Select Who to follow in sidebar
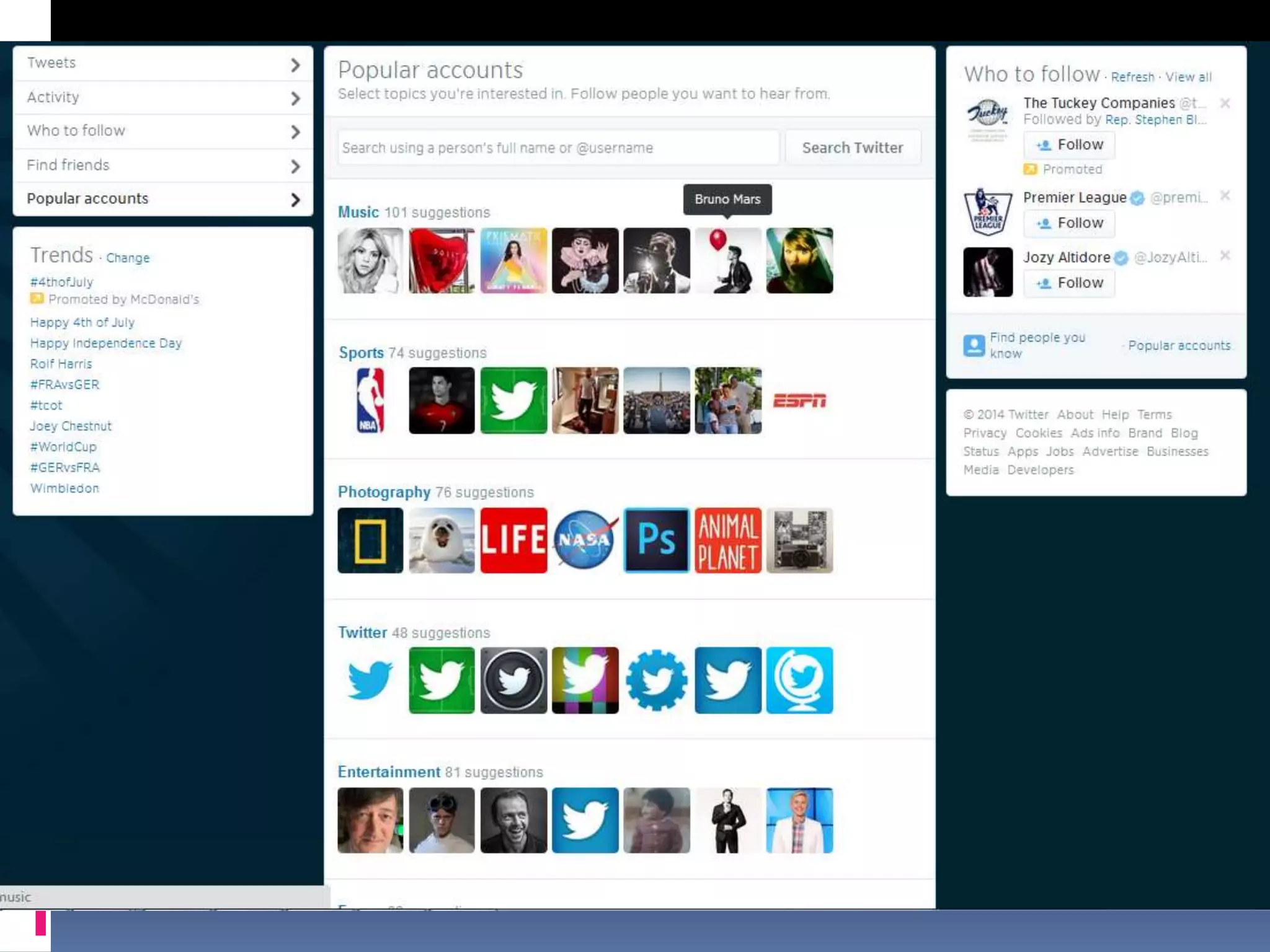The image size is (1270, 952). tap(162, 131)
